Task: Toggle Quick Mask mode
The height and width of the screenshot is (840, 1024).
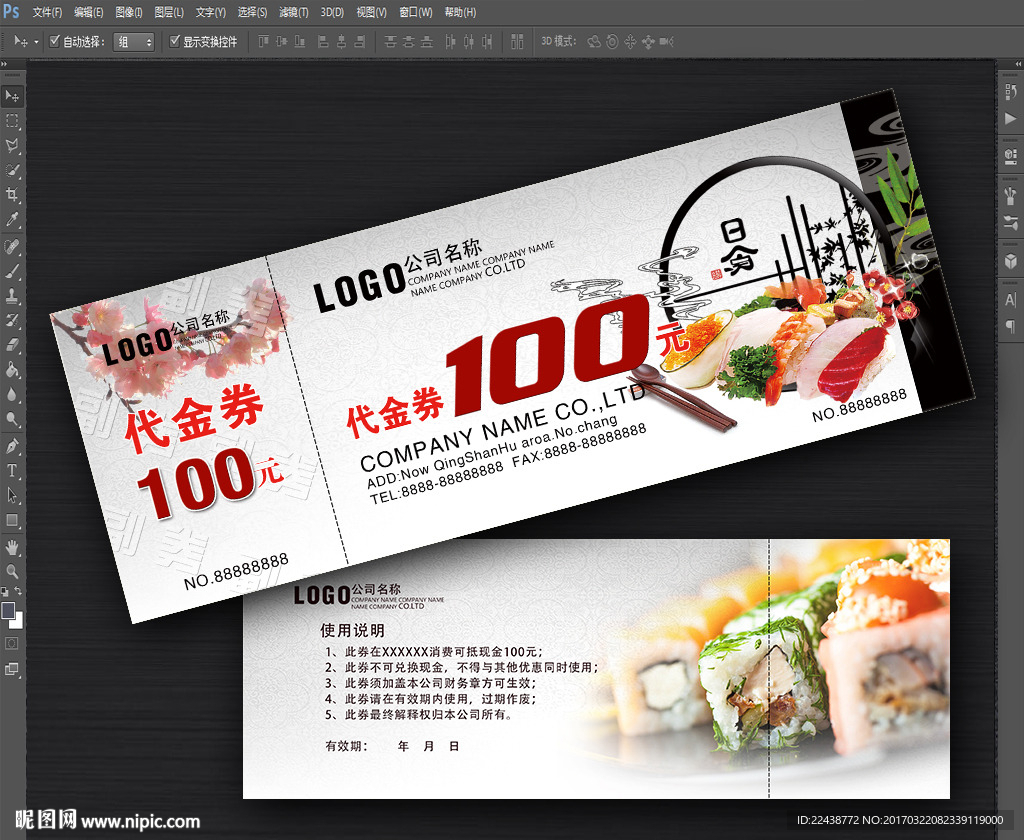Action: (12, 643)
